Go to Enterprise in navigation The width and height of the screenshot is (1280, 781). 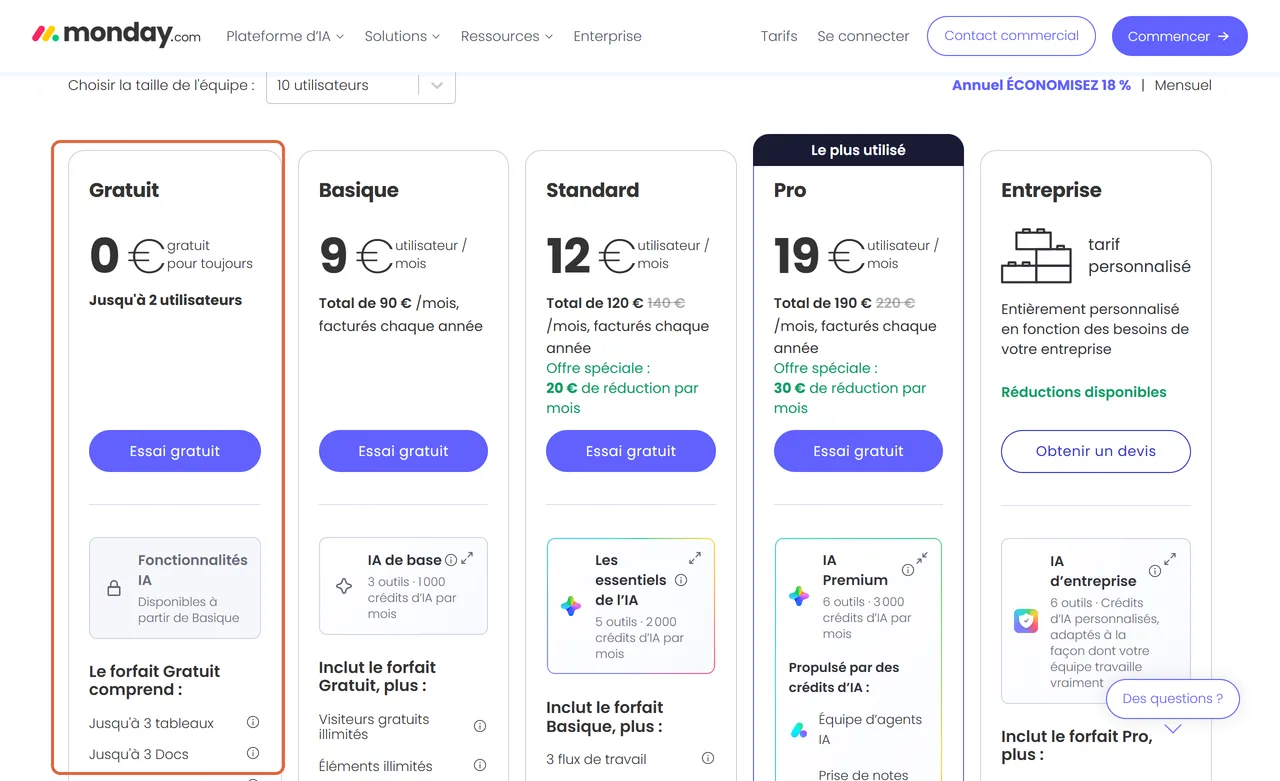click(607, 36)
